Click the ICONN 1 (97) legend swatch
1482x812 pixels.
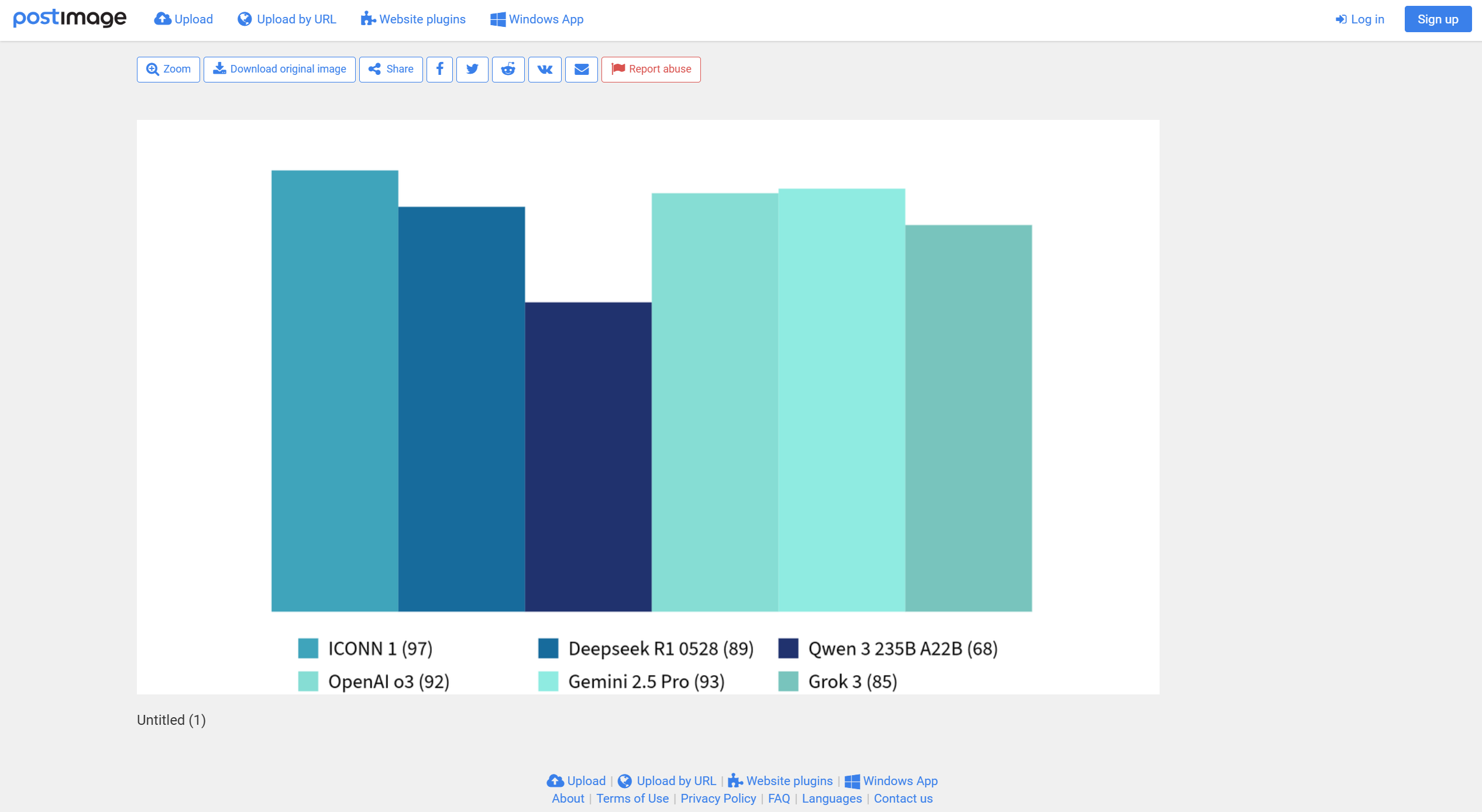coord(308,648)
